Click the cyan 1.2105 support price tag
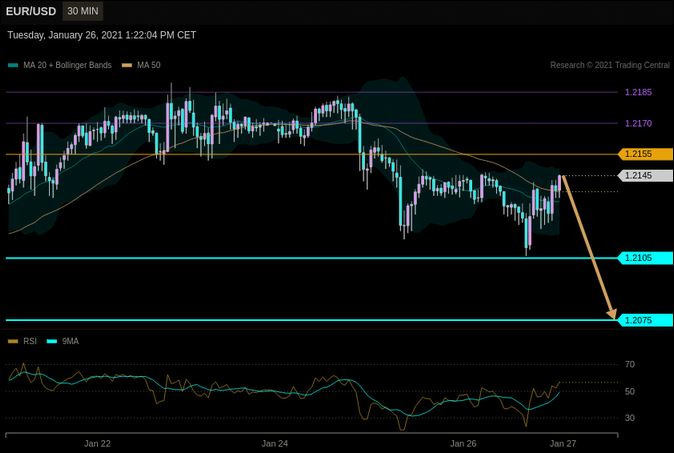Image resolution: width=674 pixels, height=453 pixels. click(645, 258)
